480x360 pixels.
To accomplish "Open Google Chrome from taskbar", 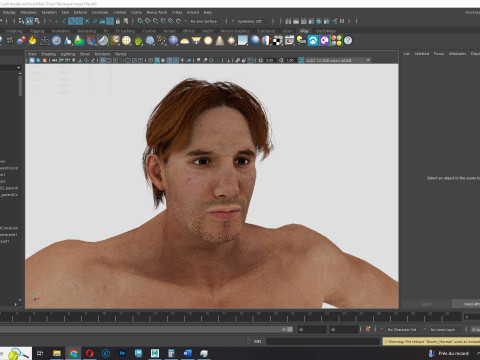I will click(x=73, y=353).
